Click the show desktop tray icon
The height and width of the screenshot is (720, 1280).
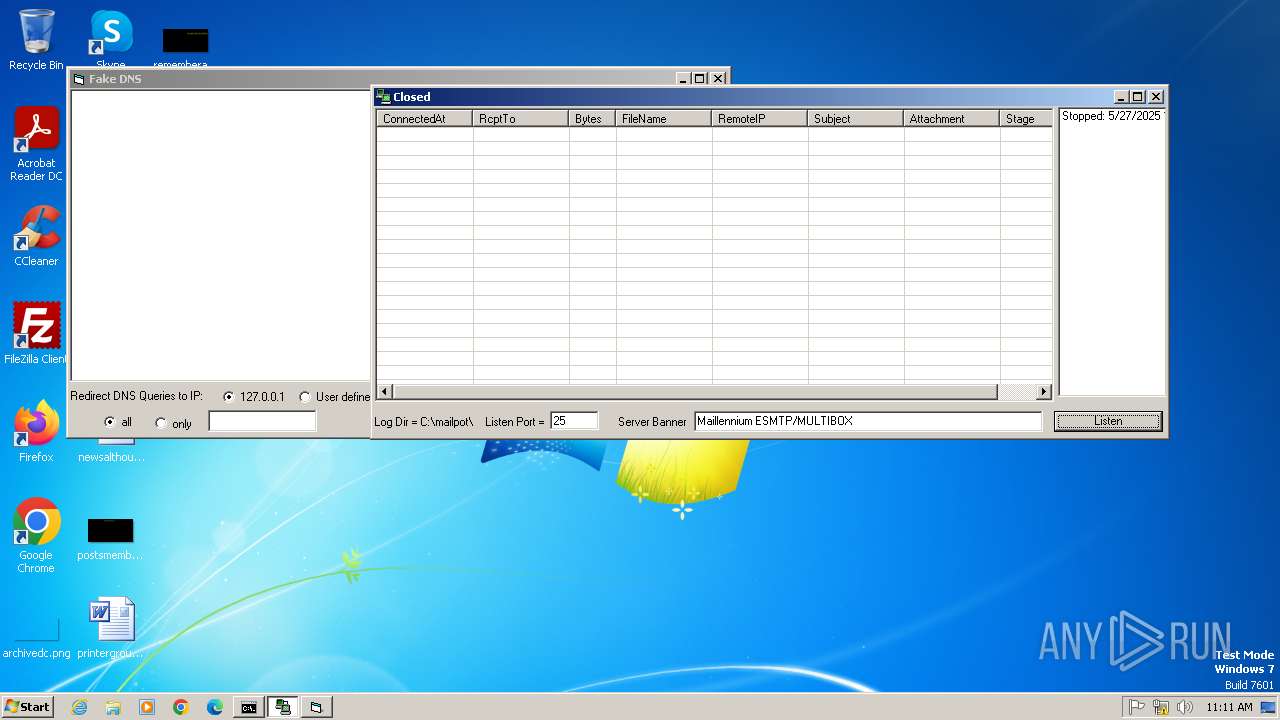1268,707
